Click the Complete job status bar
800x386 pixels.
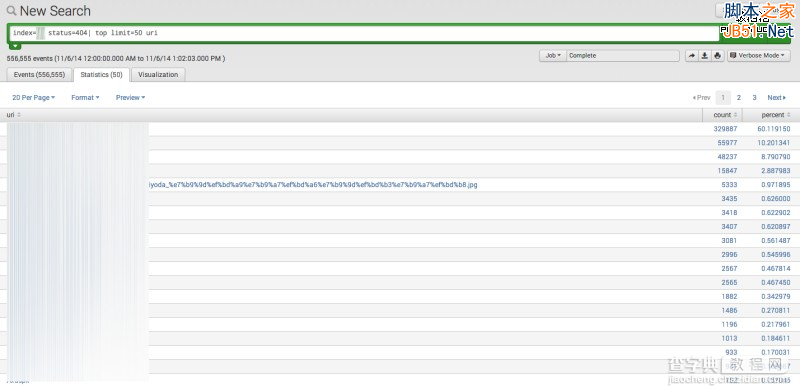tap(623, 56)
